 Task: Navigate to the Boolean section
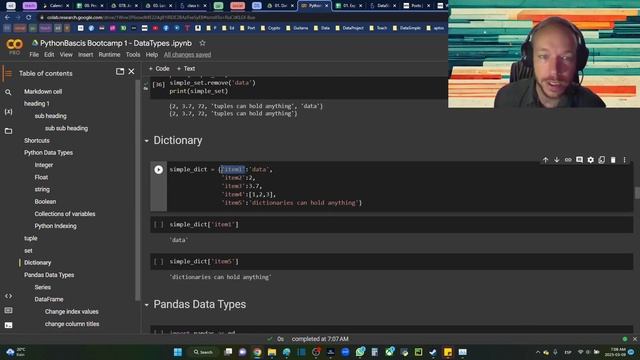coord(45,202)
